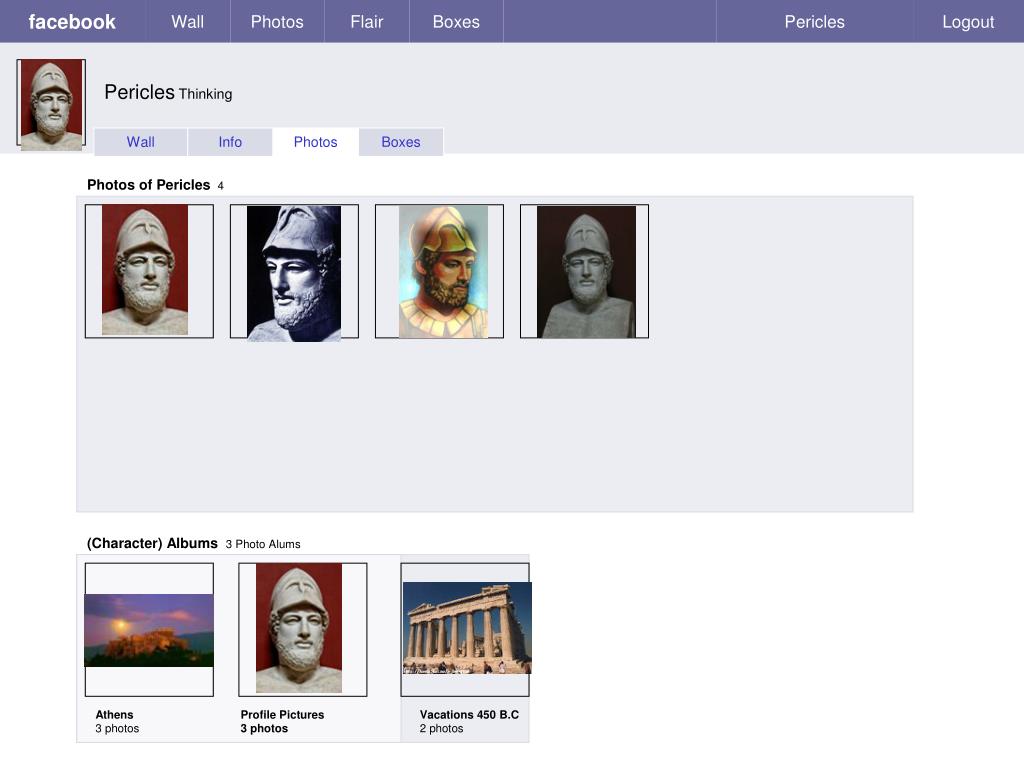Image resolution: width=1024 pixels, height=768 pixels.
Task: Click the (Character) Albums heading
Action: coord(152,543)
